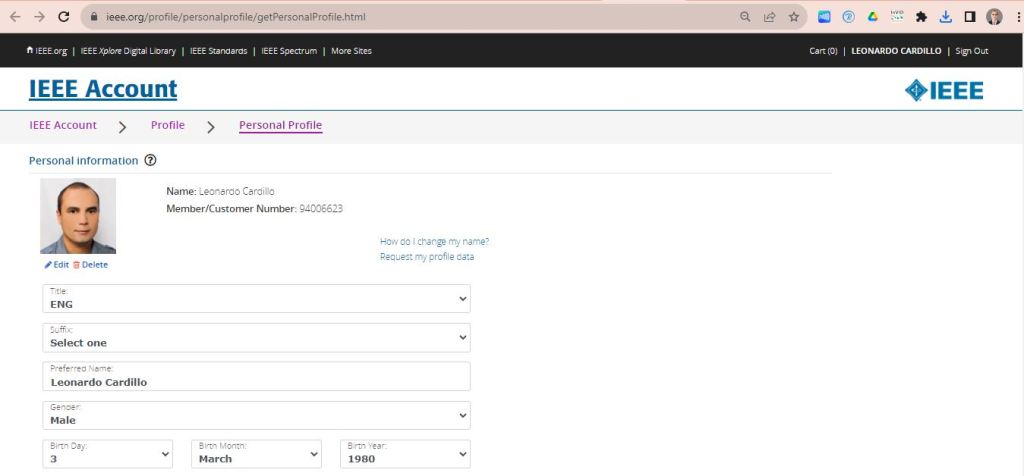1024x476 pixels.
Task: Click the IEEE logo at top right
Action: (x=944, y=91)
